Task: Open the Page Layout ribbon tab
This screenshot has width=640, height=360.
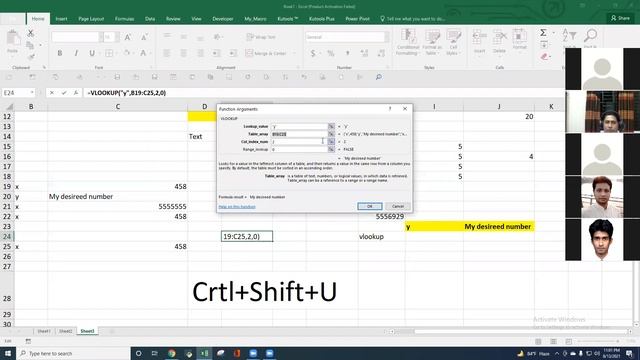Action: pyautogui.click(x=91, y=19)
